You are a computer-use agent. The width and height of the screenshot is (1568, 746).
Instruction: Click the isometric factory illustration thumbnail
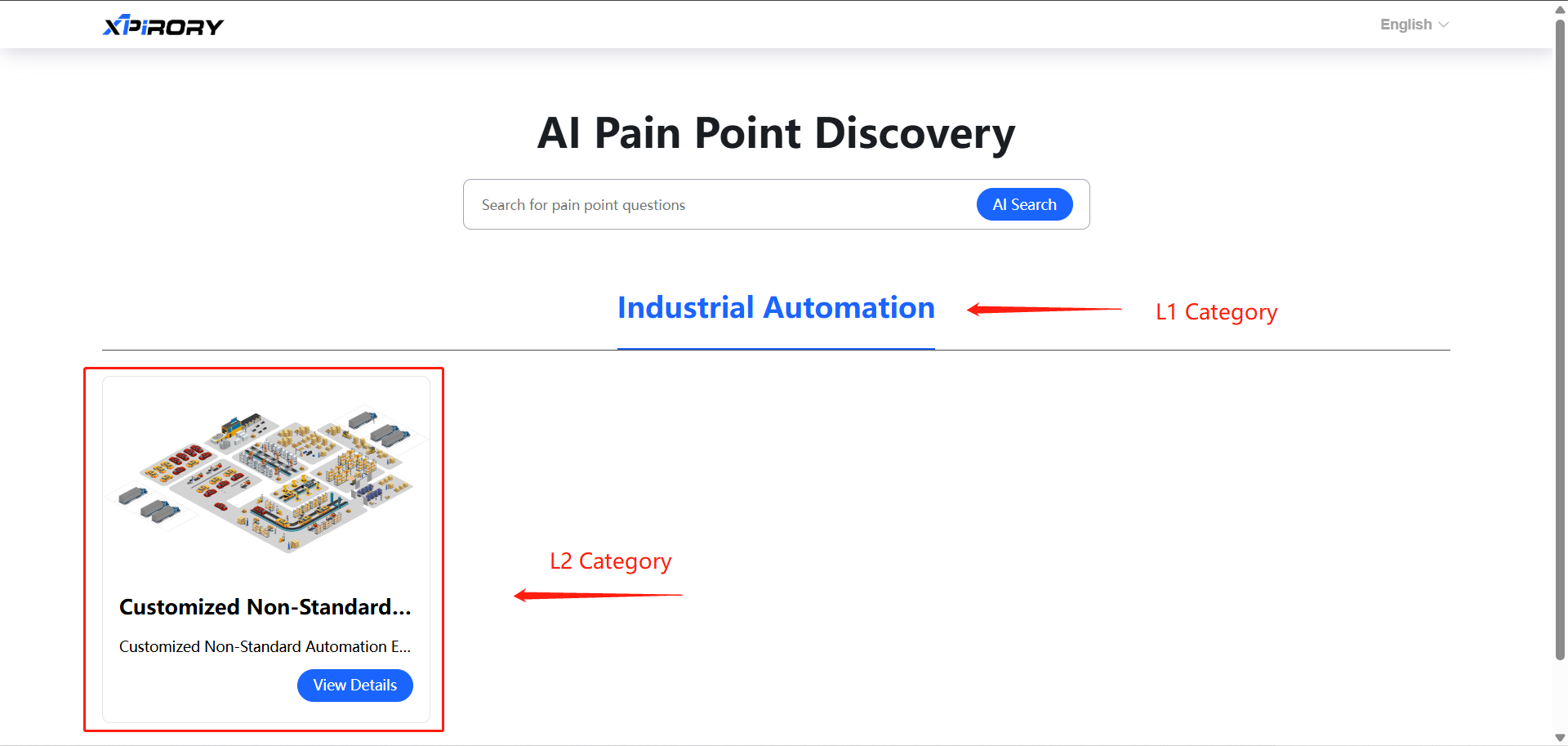[x=266, y=478]
